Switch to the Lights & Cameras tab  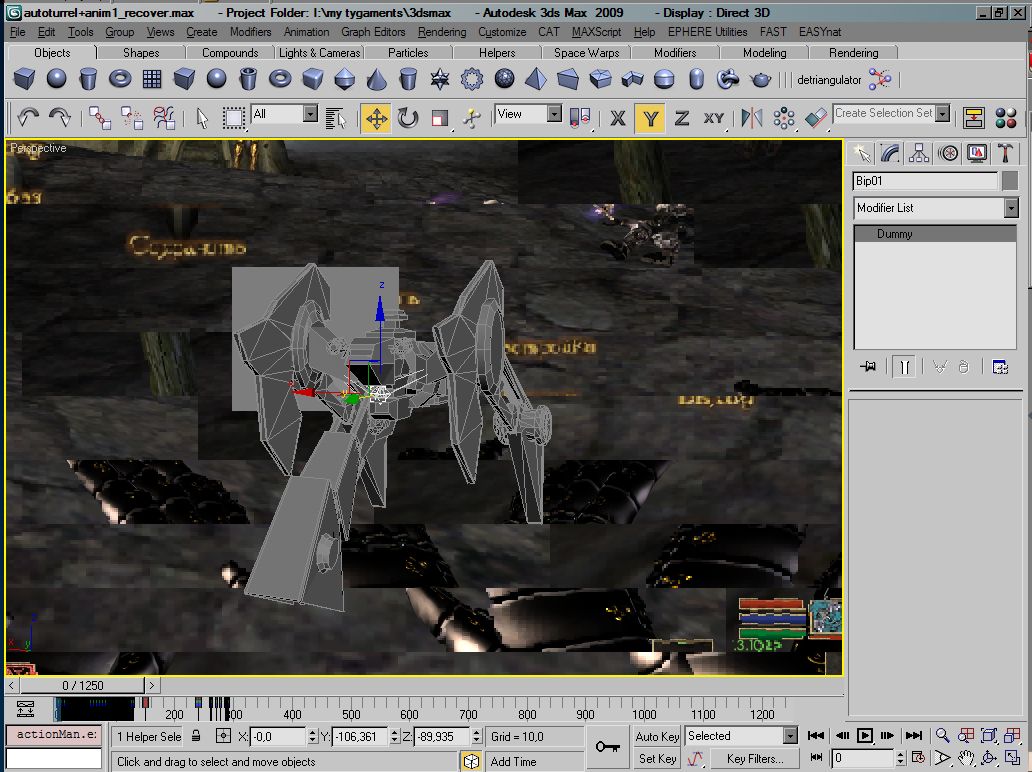click(320, 53)
